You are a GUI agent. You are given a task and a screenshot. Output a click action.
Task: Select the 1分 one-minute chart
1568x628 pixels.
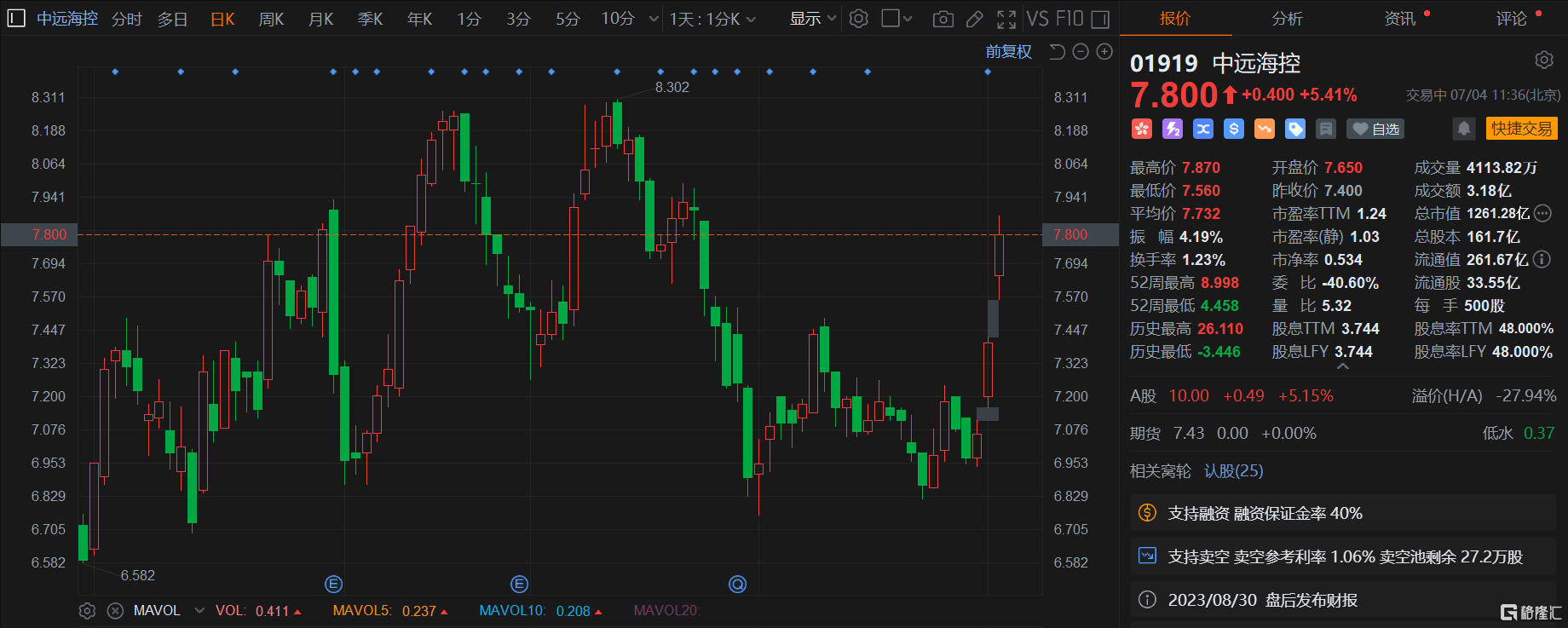[x=469, y=19]
